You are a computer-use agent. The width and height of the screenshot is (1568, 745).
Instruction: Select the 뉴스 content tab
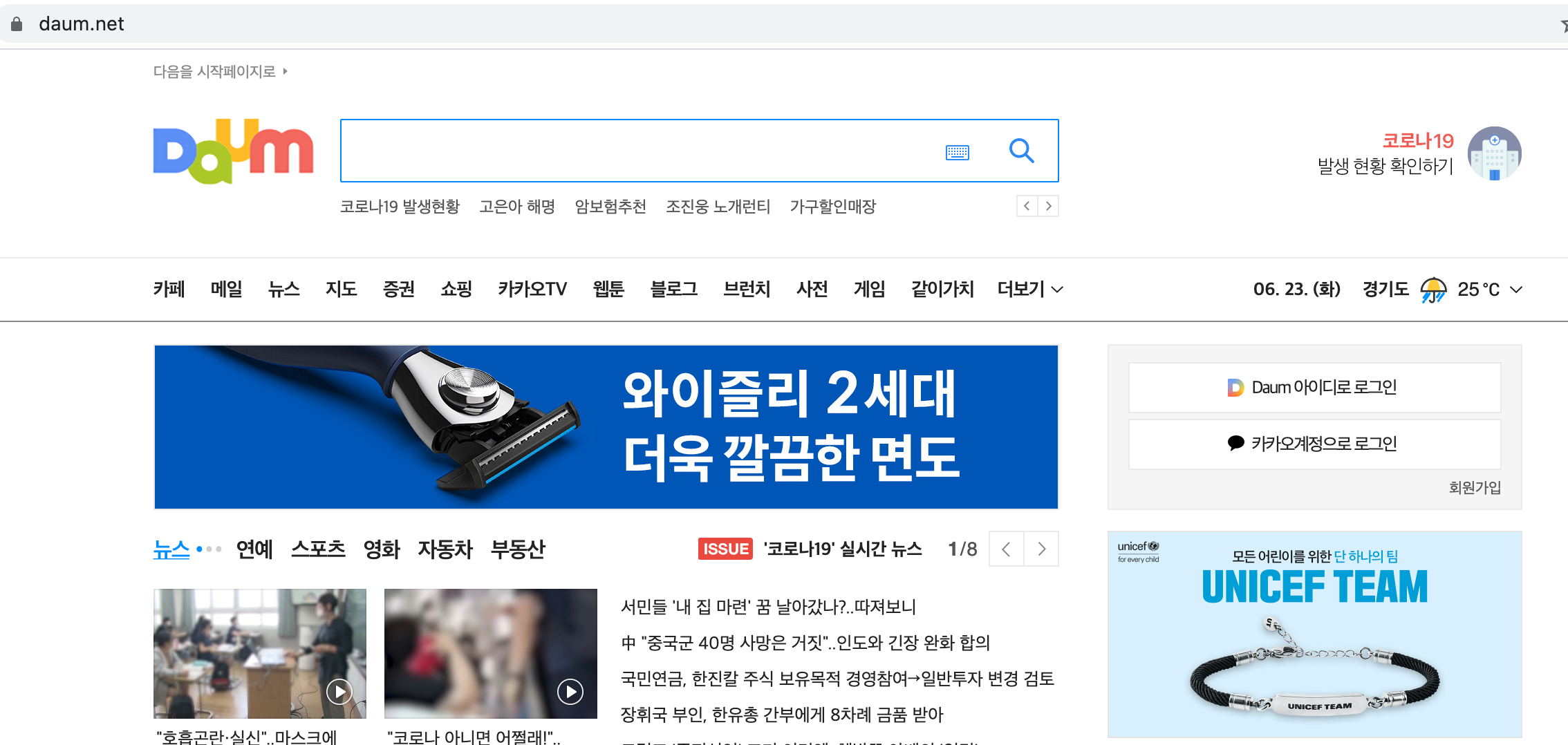(x=171, y=549)
